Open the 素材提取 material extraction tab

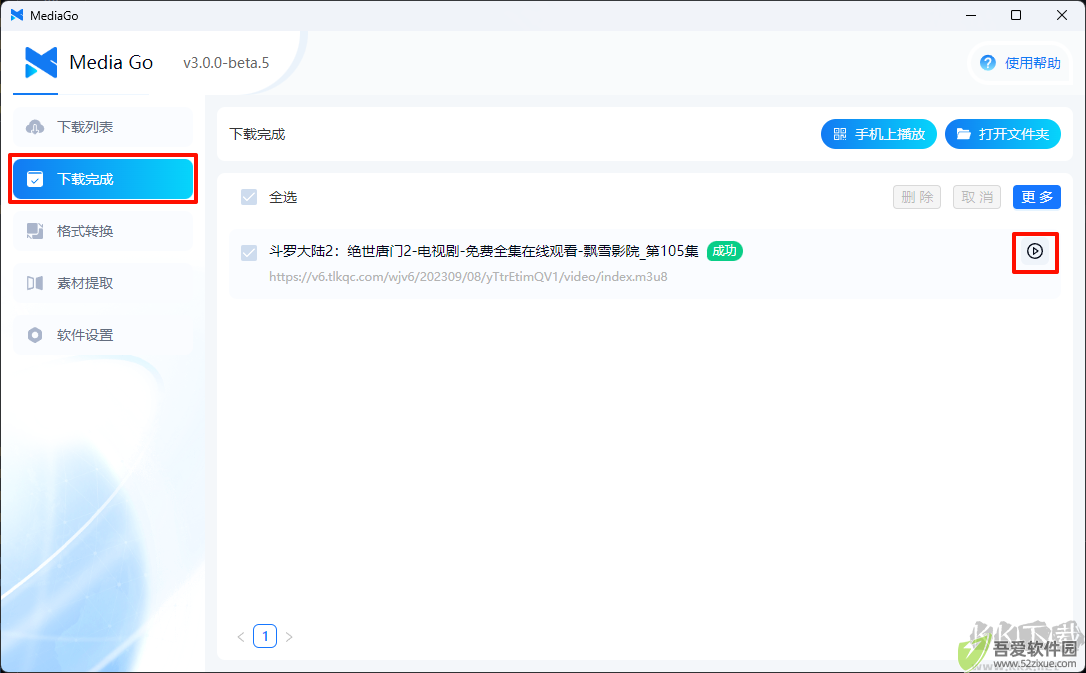[x=103, y=283]
